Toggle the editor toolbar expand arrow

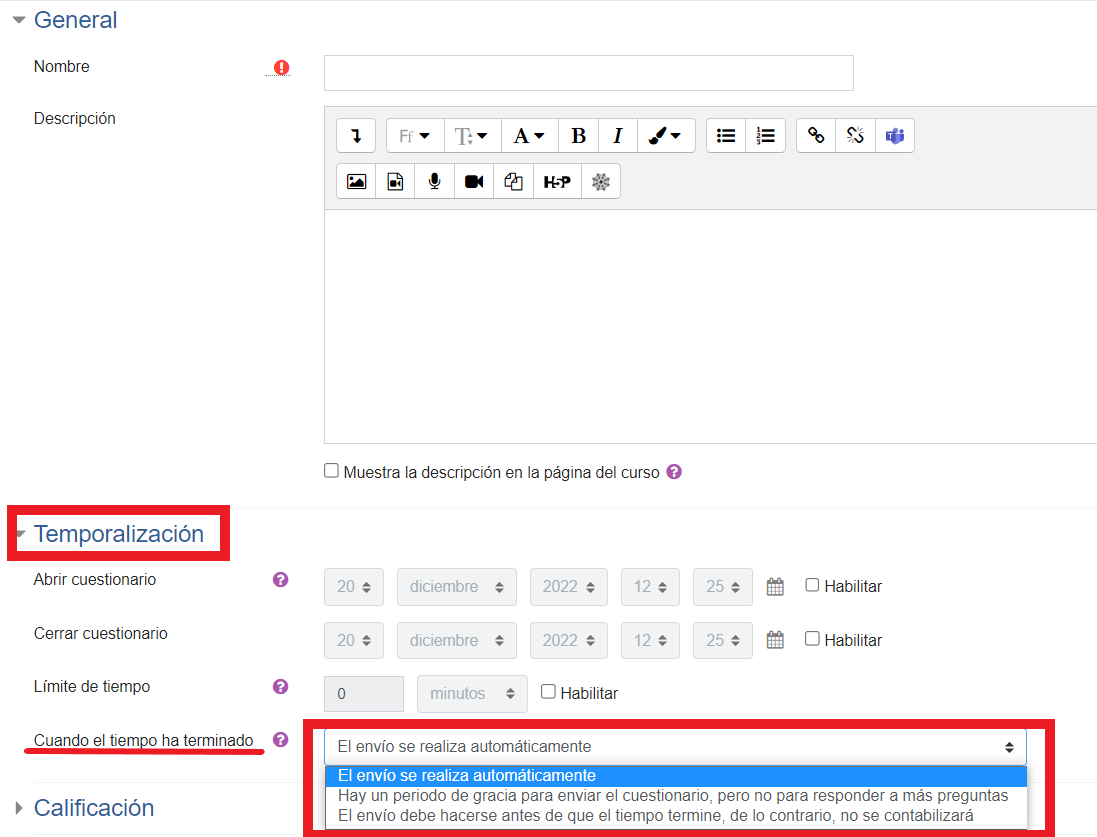click(x=356, y=136)
